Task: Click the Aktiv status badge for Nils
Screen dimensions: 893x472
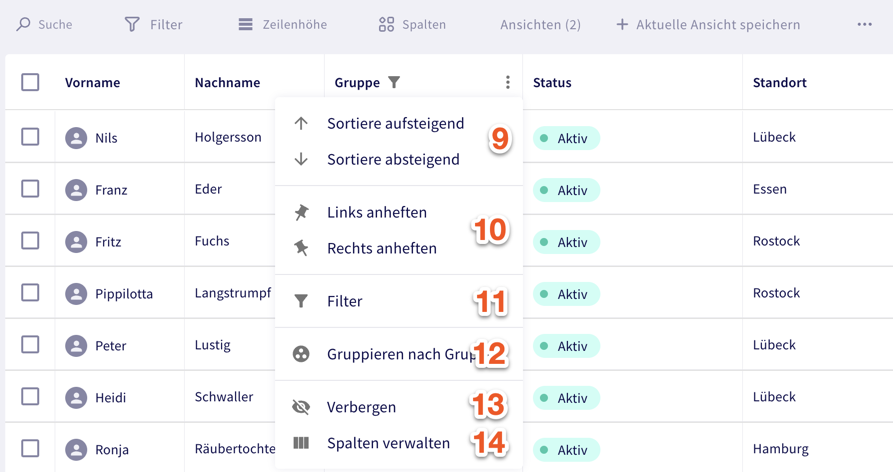Action: click(566, 138)
